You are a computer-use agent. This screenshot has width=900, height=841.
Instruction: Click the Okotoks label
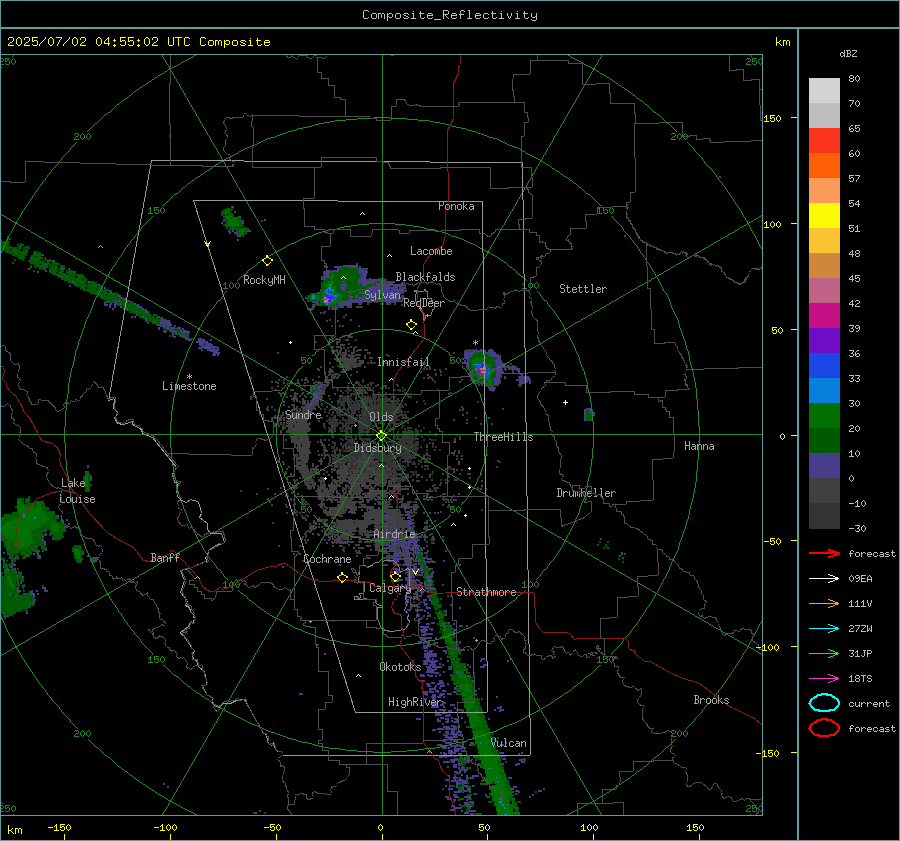click(400, 667)
